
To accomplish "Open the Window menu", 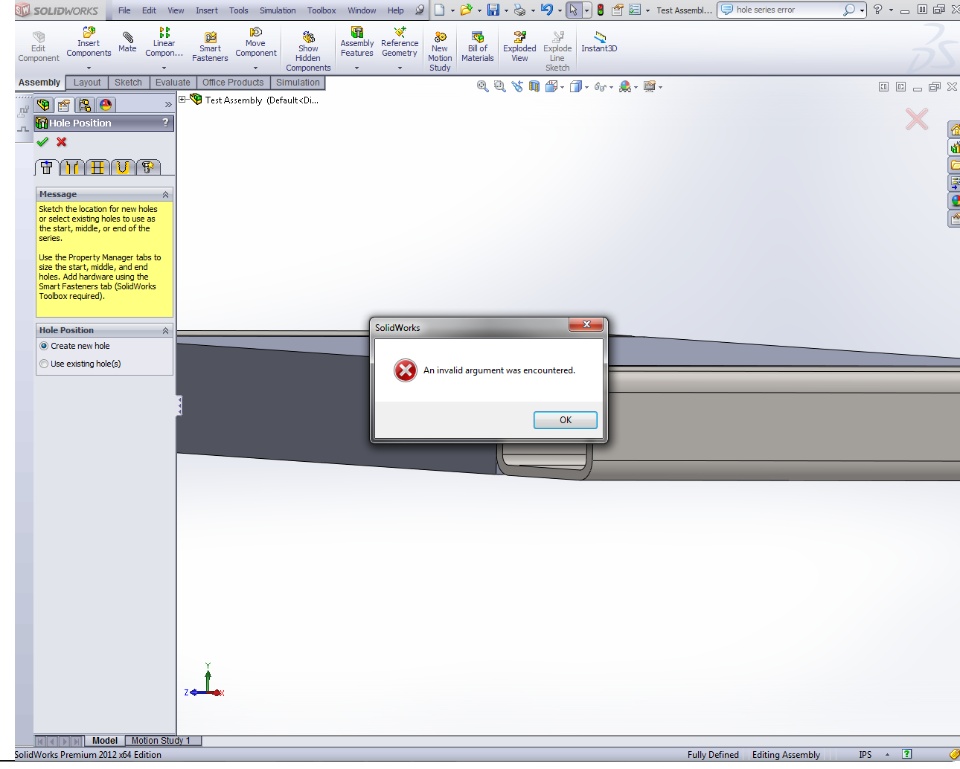I will click(362, 10).
